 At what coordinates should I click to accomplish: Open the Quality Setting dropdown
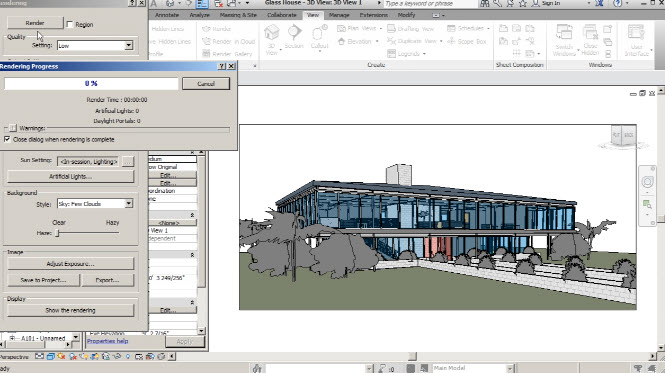click(x=129, y=45)
